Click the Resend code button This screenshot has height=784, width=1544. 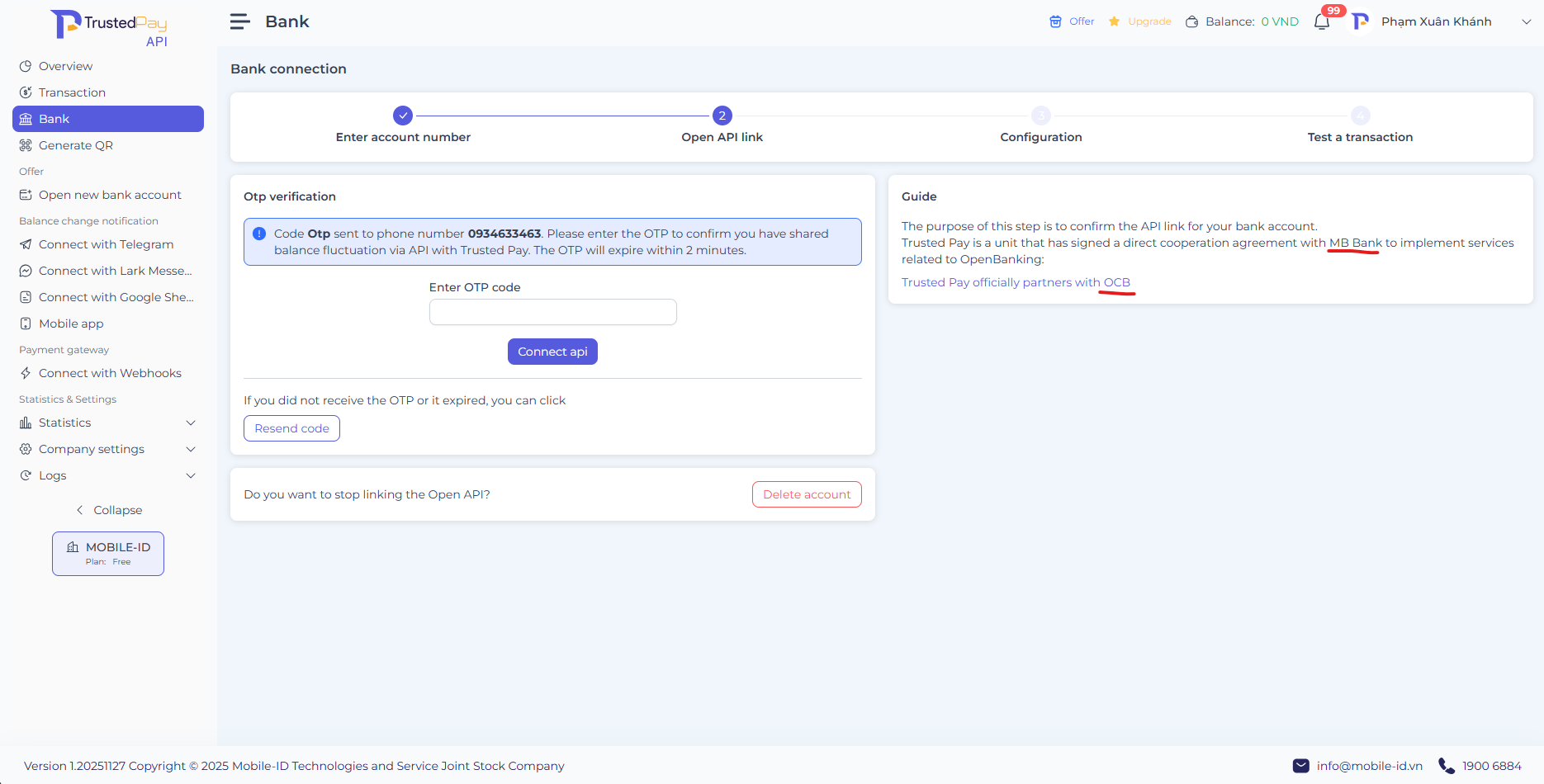[x=291, y=428]
